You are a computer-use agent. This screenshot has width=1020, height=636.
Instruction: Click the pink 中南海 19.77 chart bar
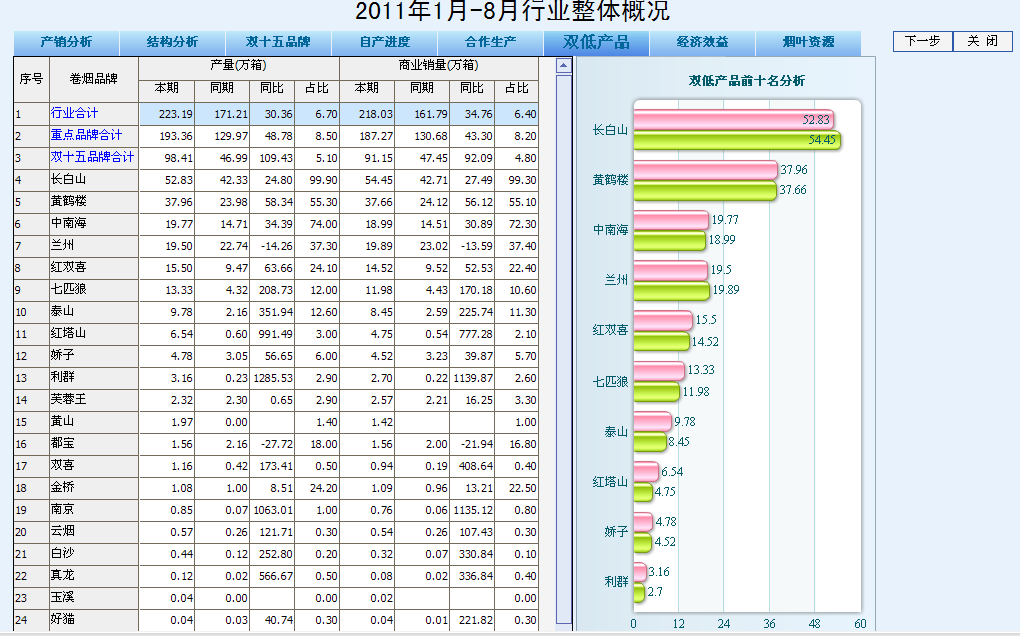(671, 220)
